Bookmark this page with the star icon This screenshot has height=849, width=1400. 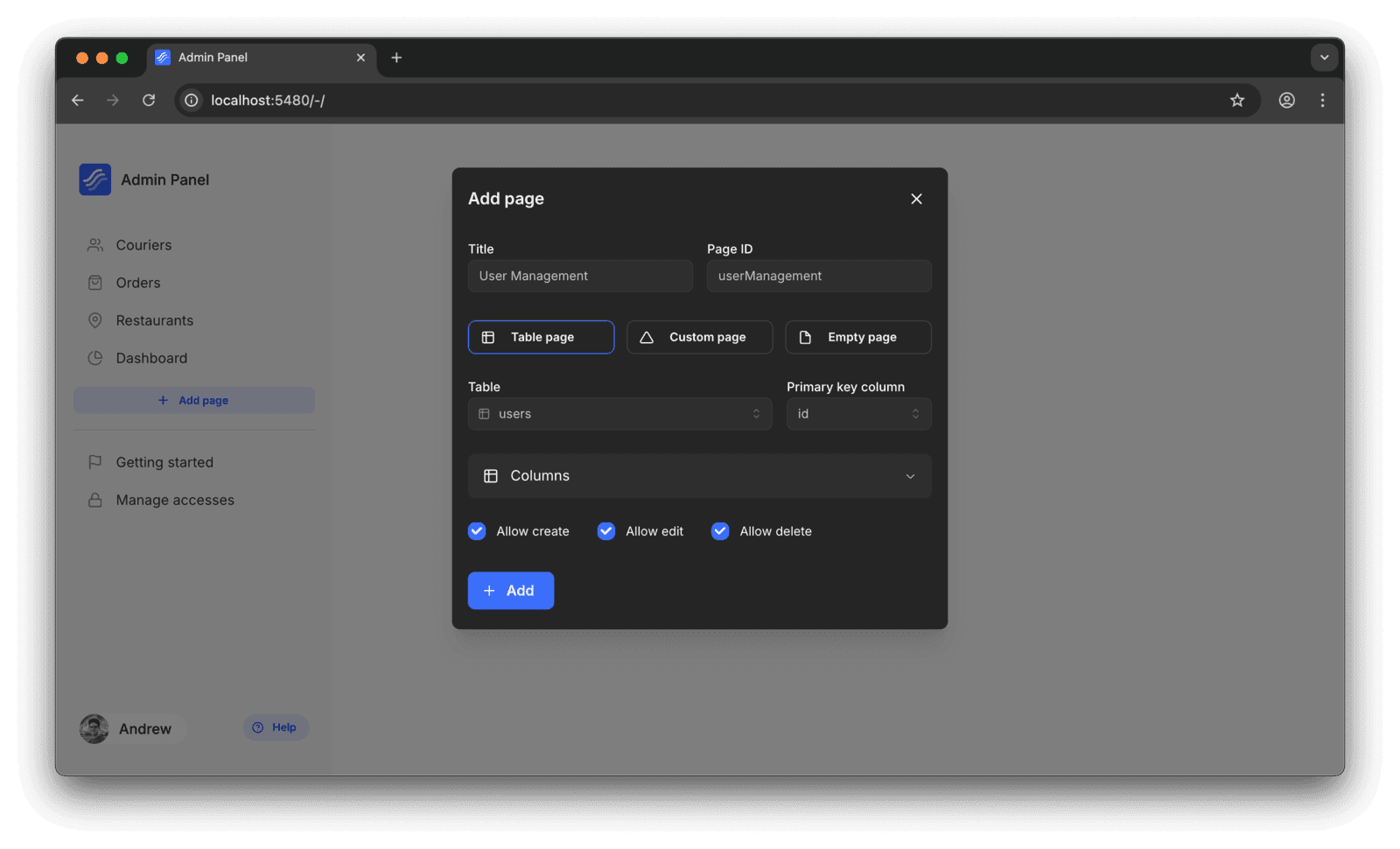pyautogui.click(x=1236, y=100)
